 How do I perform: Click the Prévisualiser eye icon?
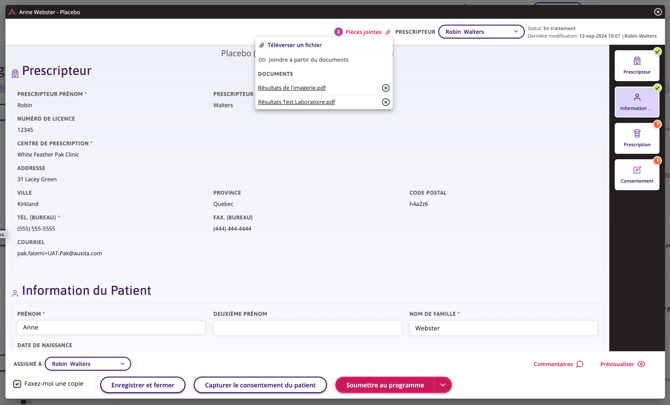pyautogui.click(x=641, y=364)
